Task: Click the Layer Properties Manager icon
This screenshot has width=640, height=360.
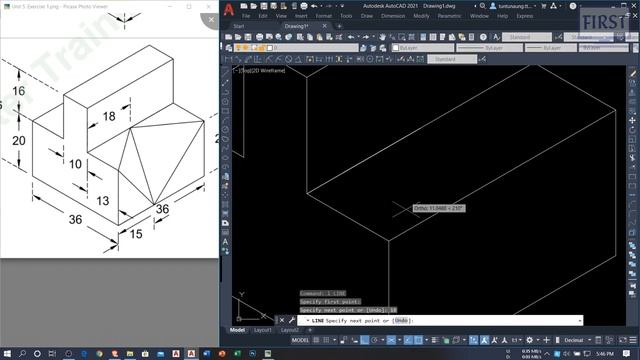Action: point(229,48)
